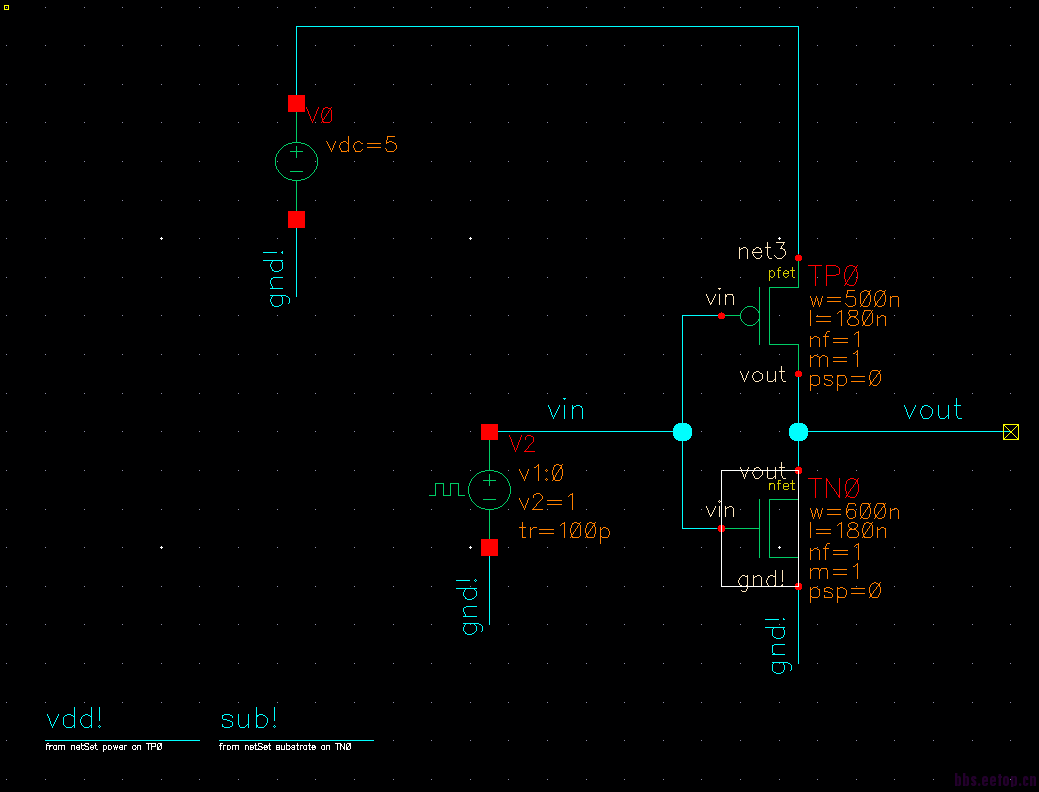
Task: Select the tr=100p rise time text
Action: [x=565, y=531]
